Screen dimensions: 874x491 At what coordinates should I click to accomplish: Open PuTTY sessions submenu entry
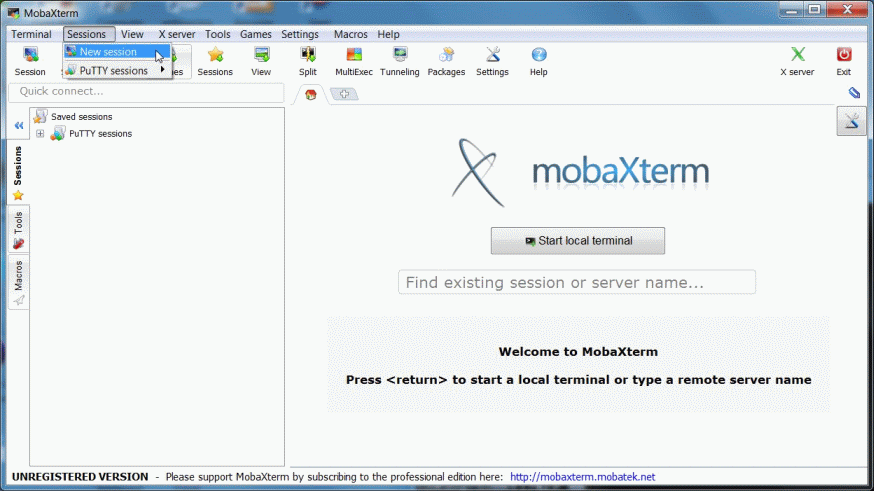point(117,71)
